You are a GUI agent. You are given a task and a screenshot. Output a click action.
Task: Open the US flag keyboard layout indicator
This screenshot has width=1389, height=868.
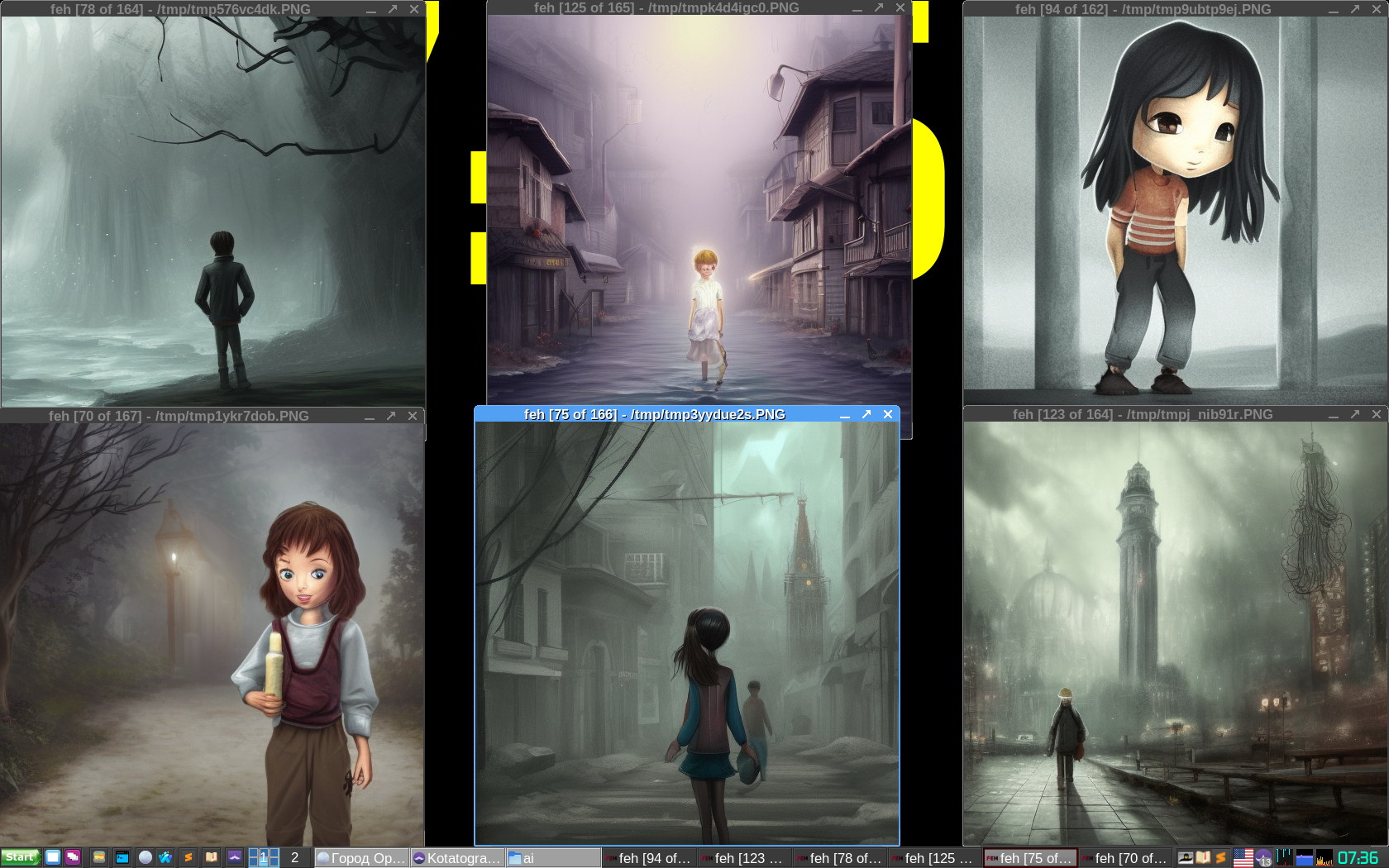pyautogui.click(x=1243, y=858)
